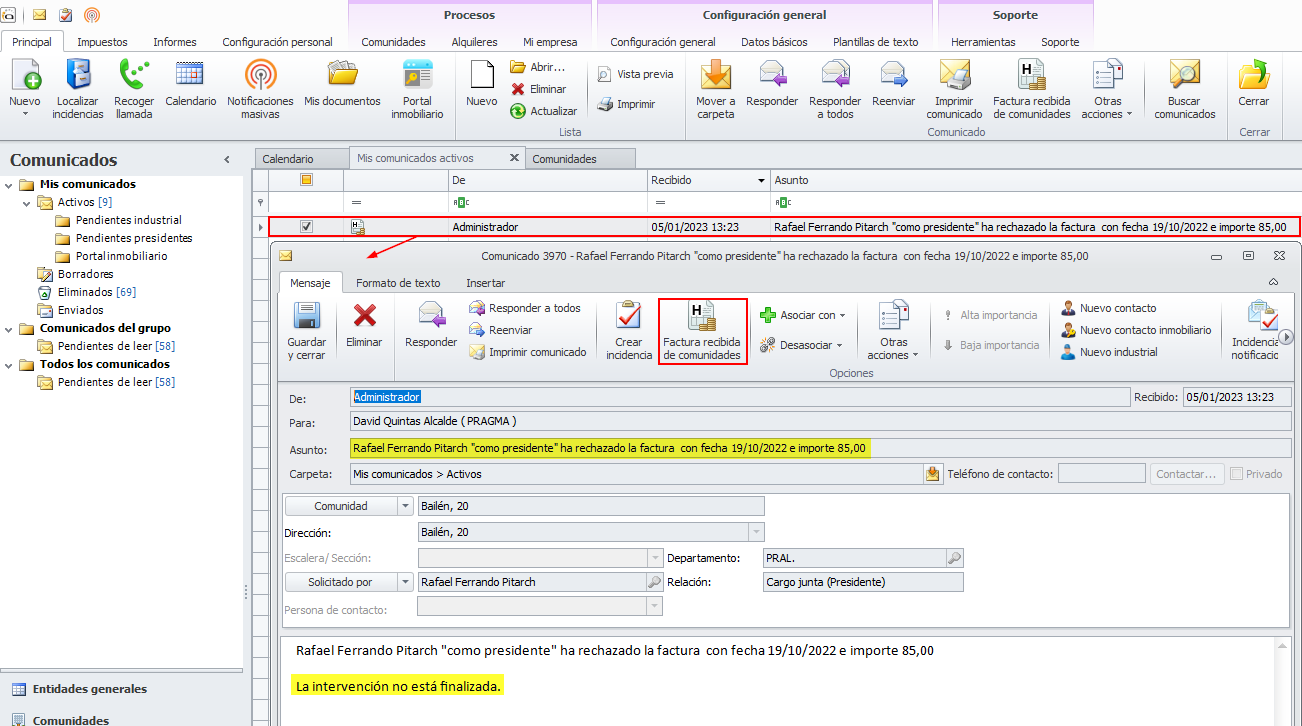
Task: Click Responder a todos in main ribbon
Action: (x=835, y=89)
